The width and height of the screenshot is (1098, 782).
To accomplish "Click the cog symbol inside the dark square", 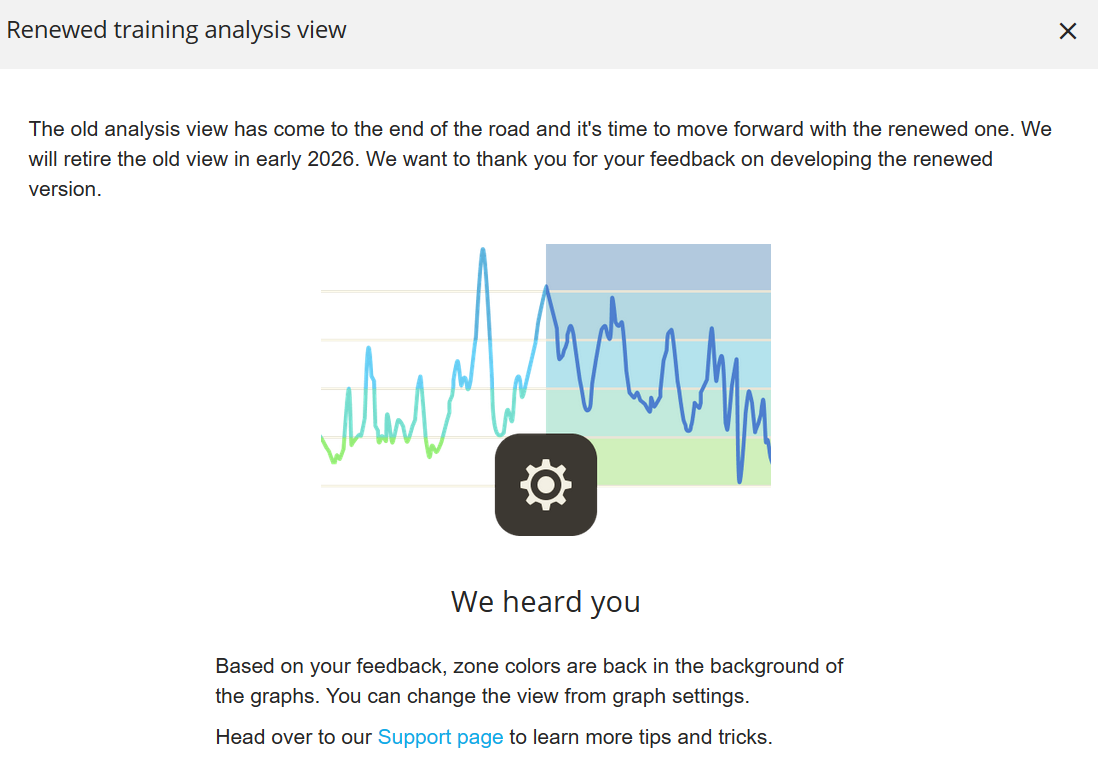I will click(x=546, y=484).
